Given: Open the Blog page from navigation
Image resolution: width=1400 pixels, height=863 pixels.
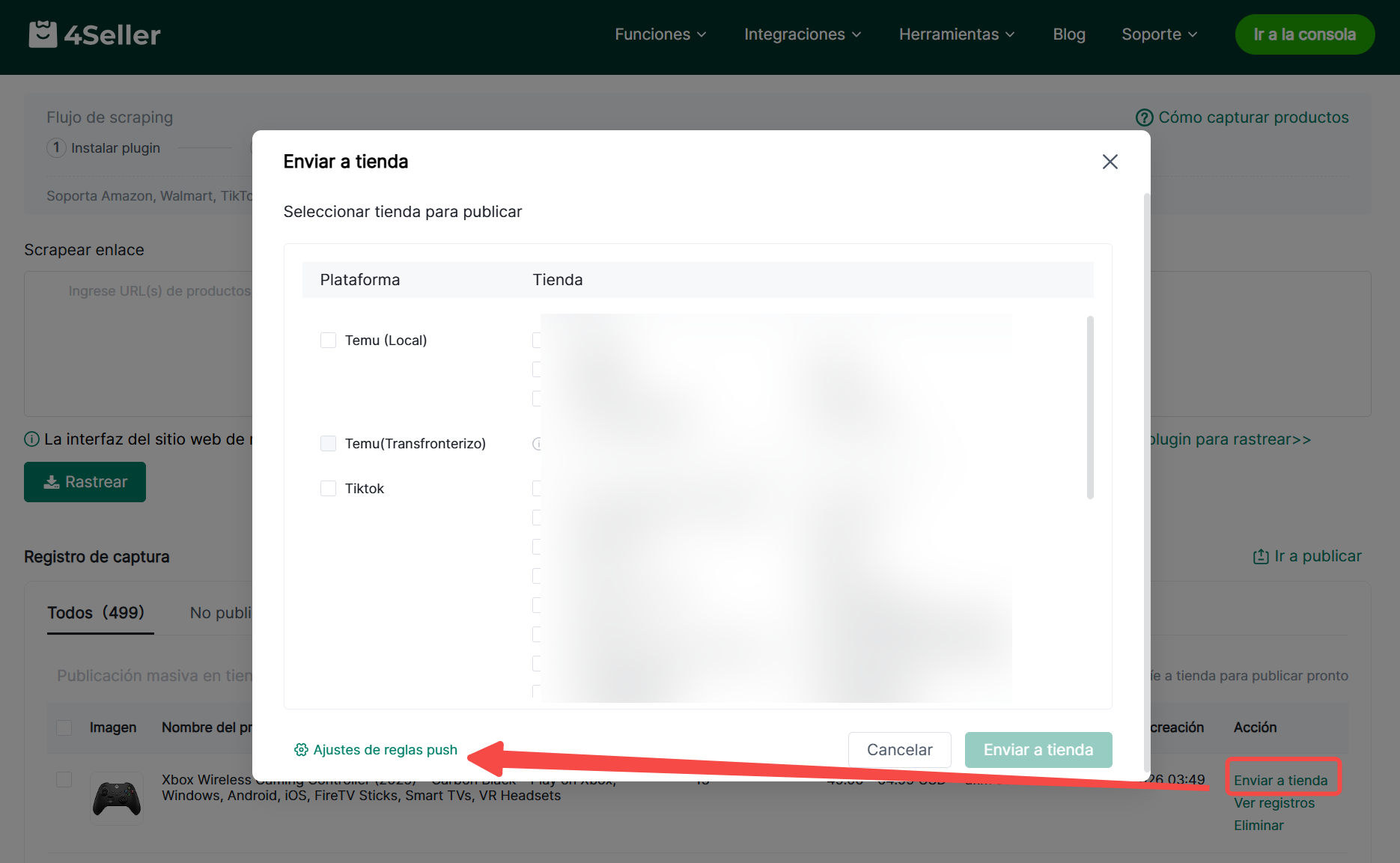Looking at the screenshot, I should click(x=1069, y=34).
